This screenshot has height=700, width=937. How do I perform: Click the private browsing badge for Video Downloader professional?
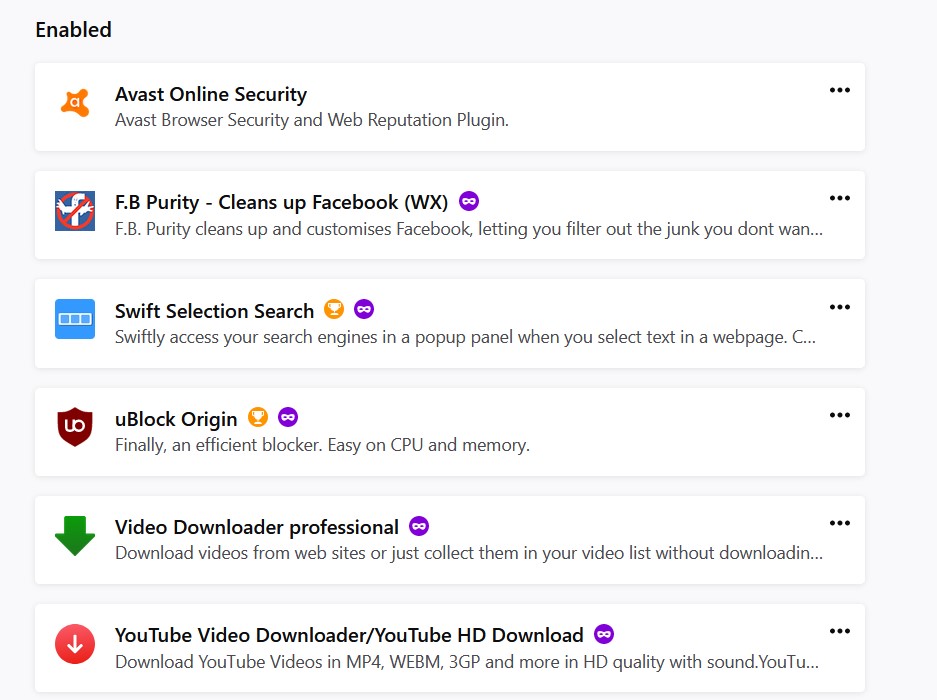point(419,526)
